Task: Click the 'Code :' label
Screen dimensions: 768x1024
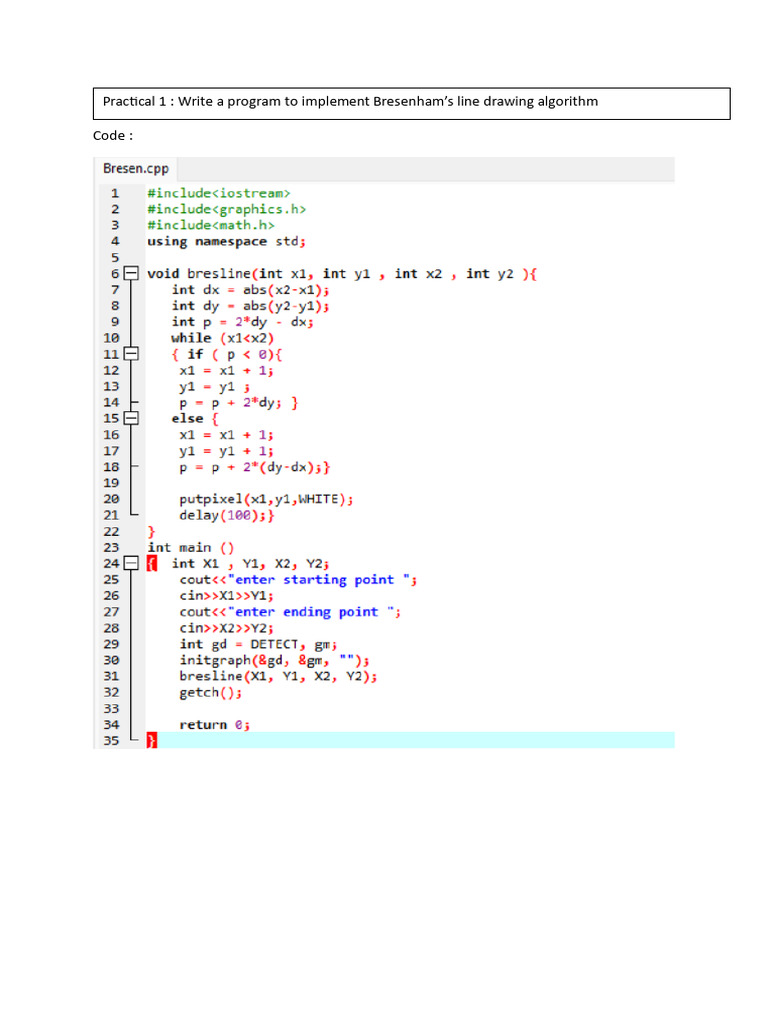Action: click(x=113, y=136)
